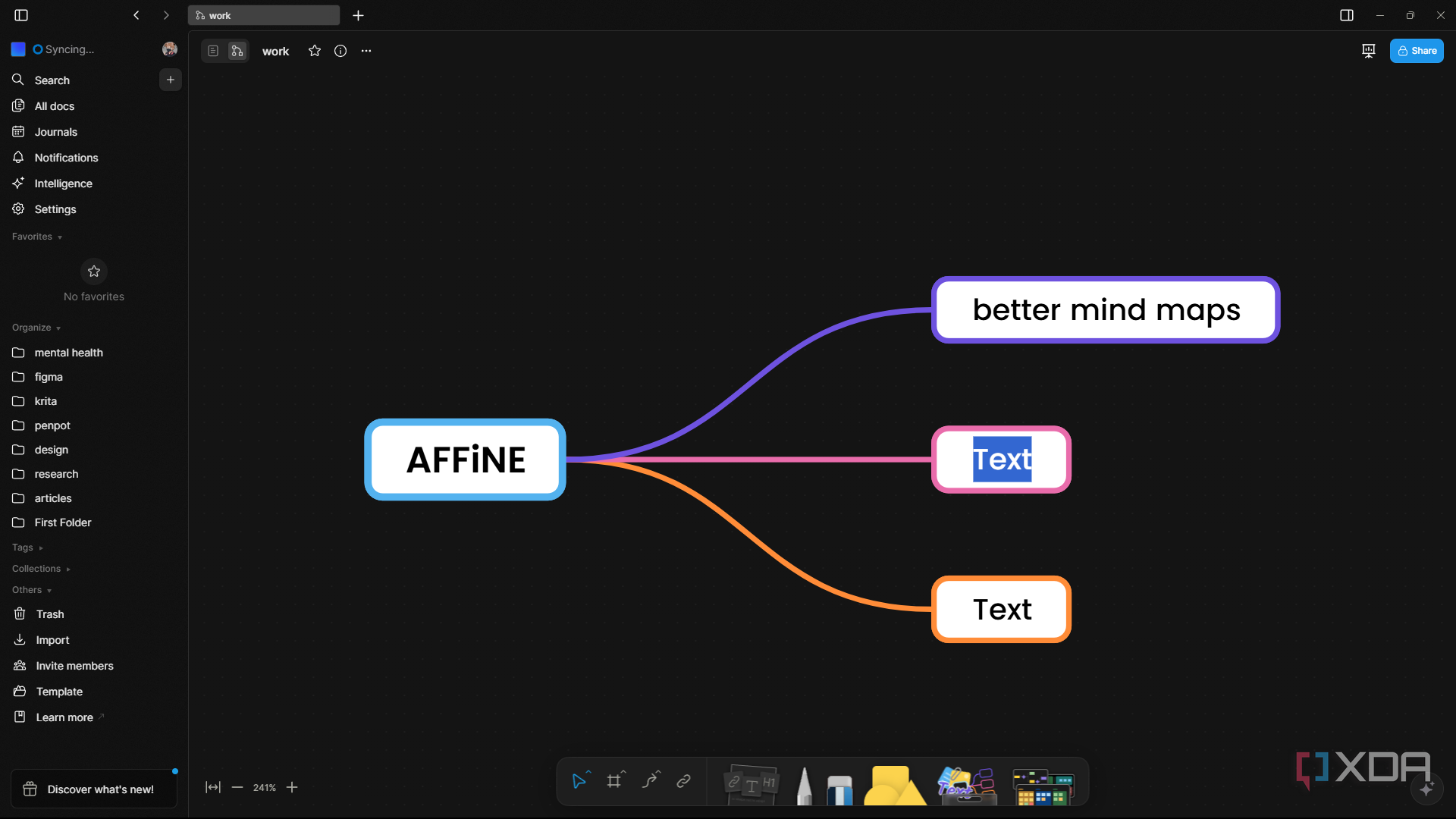Screen dimensions: 1456x819
Task: Click the Share button
Action: point(1417,51)
